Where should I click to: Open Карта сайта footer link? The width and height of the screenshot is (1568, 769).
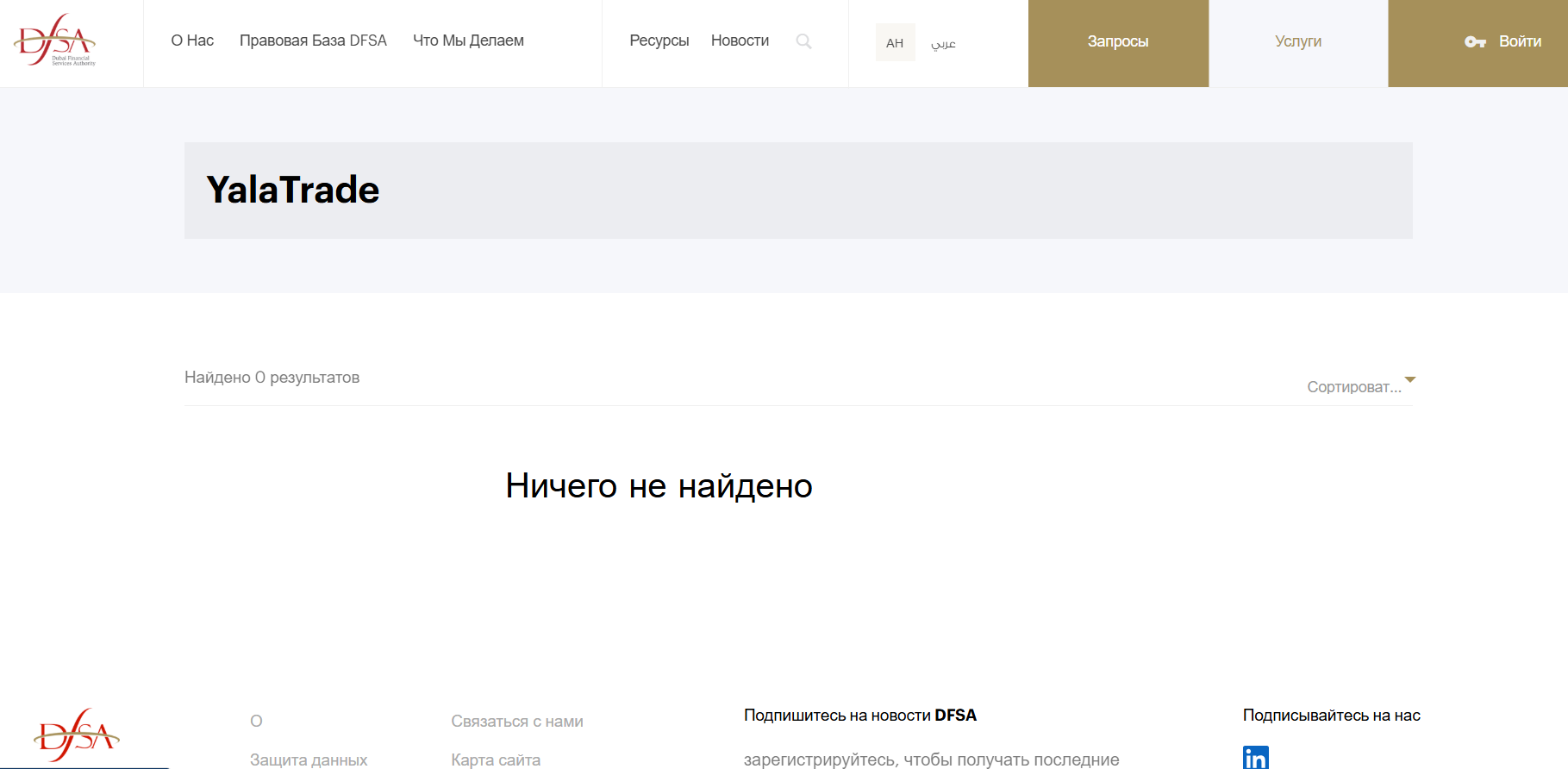(496, 760)
